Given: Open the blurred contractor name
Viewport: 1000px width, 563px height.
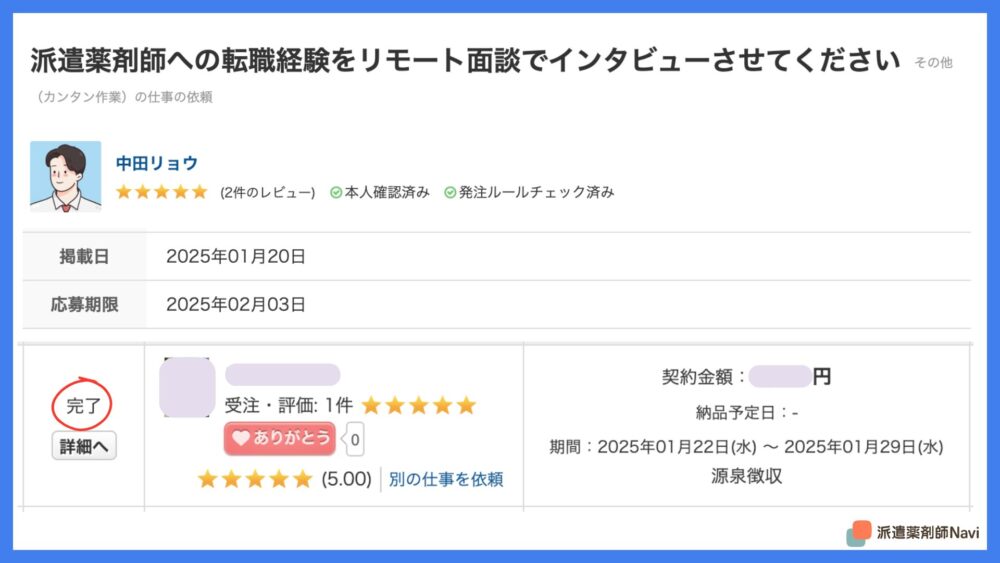Looking at the screenshot, I should pos(283,374).
